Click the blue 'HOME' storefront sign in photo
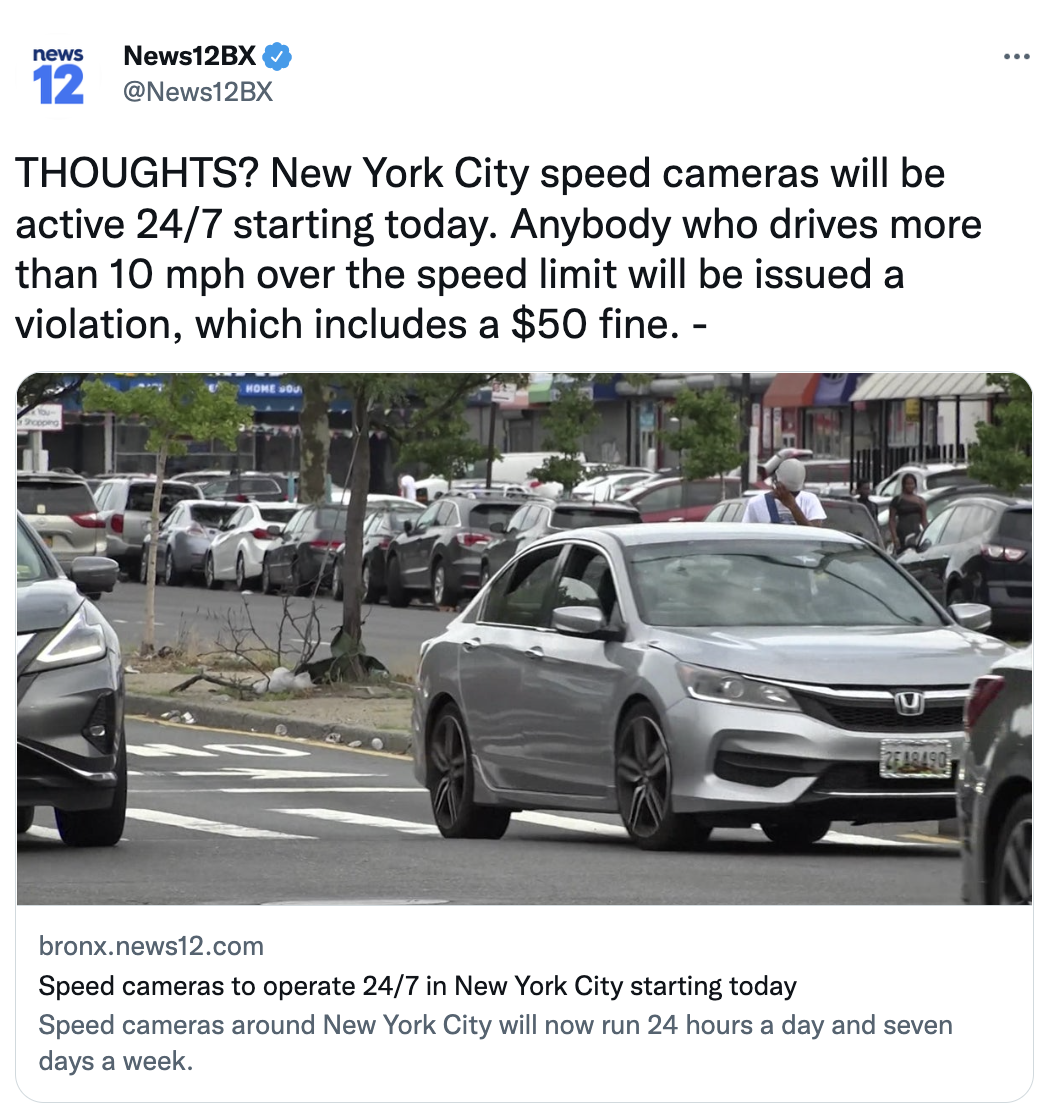The image size is (1056, 1120). click(x=272, y=389)
